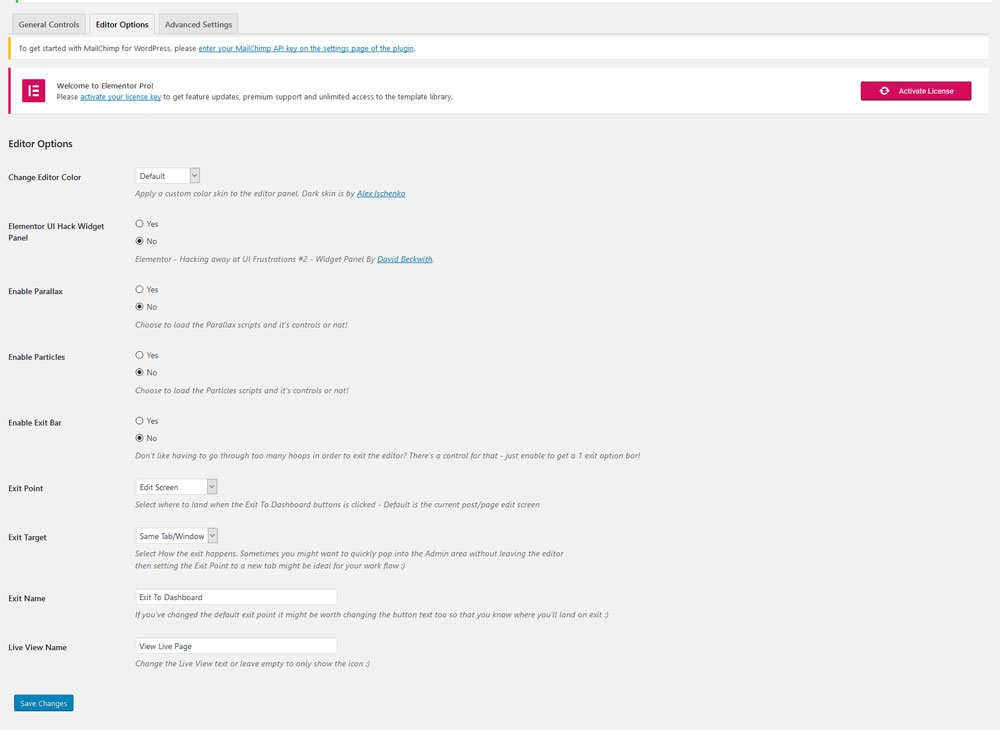1000x730 pixels.
Task: Switch to the General Controls tab
Action: (49, 24)
